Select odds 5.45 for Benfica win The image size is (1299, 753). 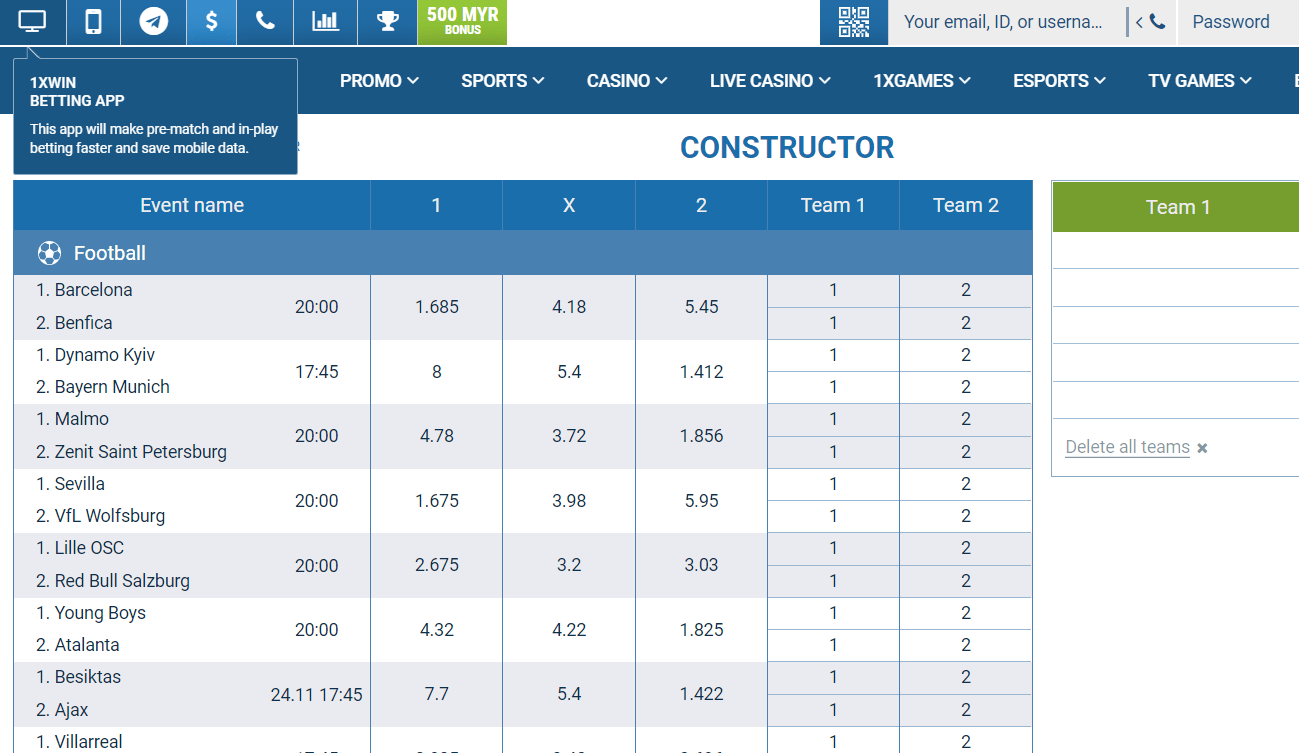[701, 307]
